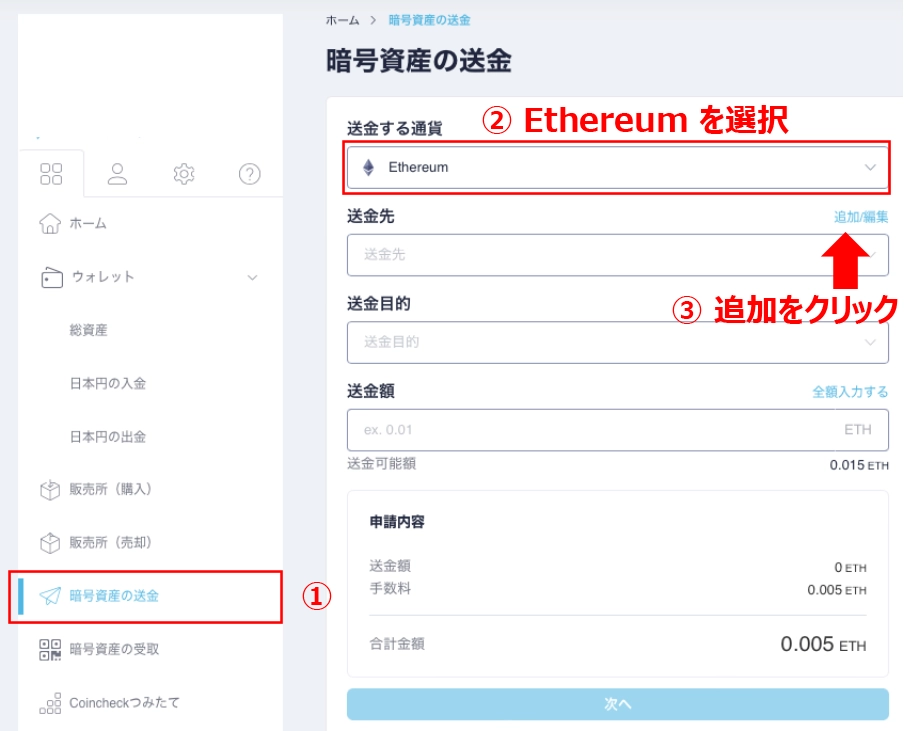This screenshot has height=731, width=913.
Task: Open the 送金目的 purpose dropdown
Action: [617, 342]
